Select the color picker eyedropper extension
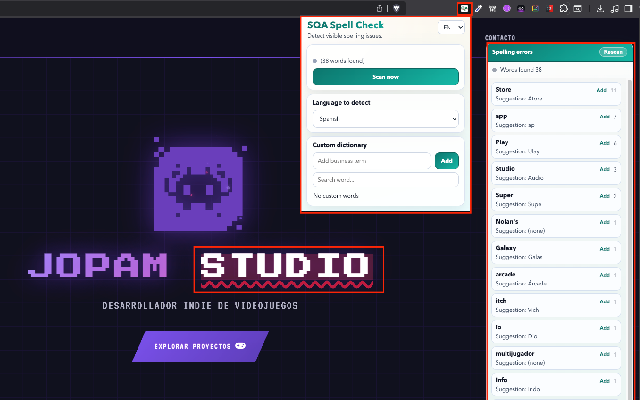 [478, 8]
